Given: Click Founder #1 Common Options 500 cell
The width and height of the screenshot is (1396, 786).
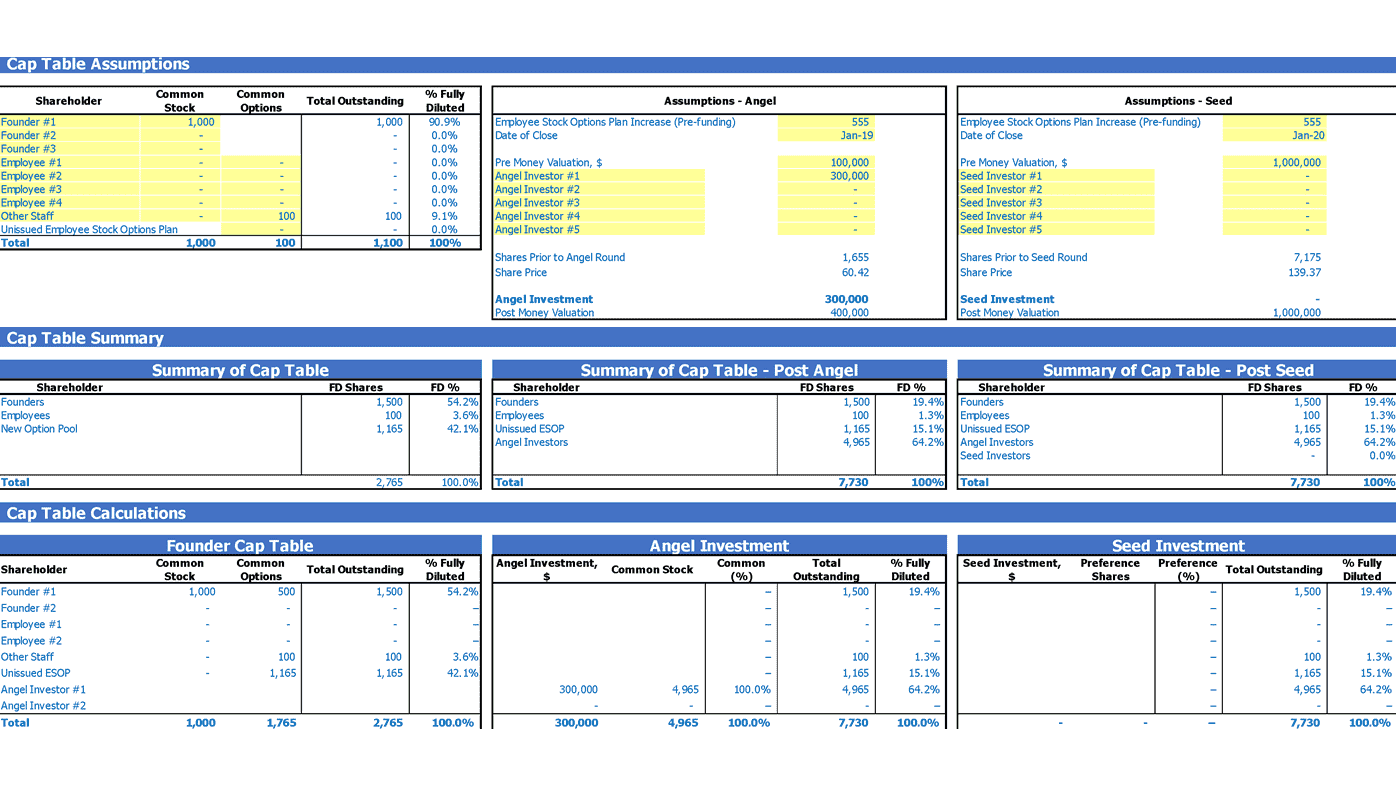Looking at the screenshot, I should [x=284, y=592].
